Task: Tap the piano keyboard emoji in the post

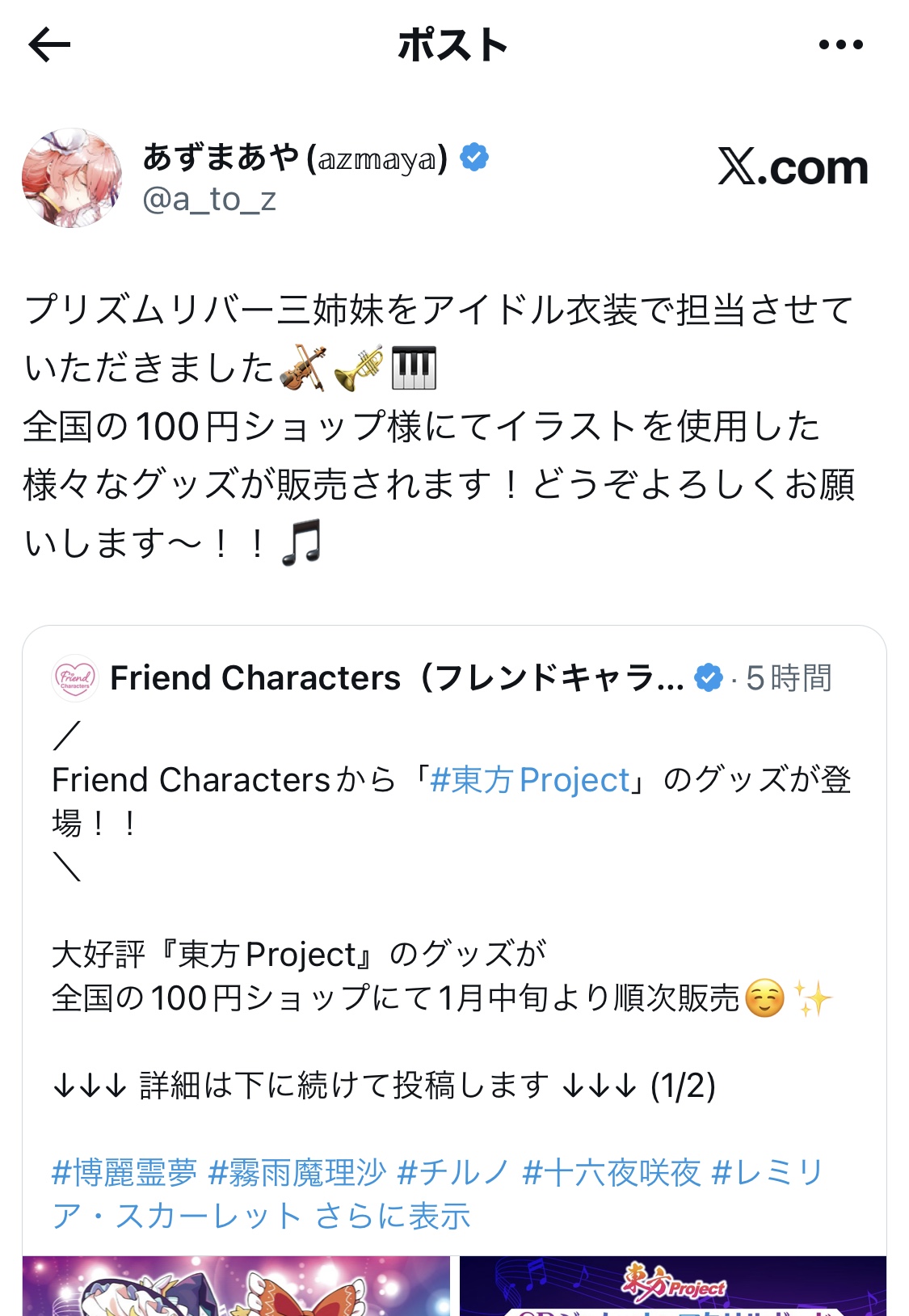Action: [414, 369]
